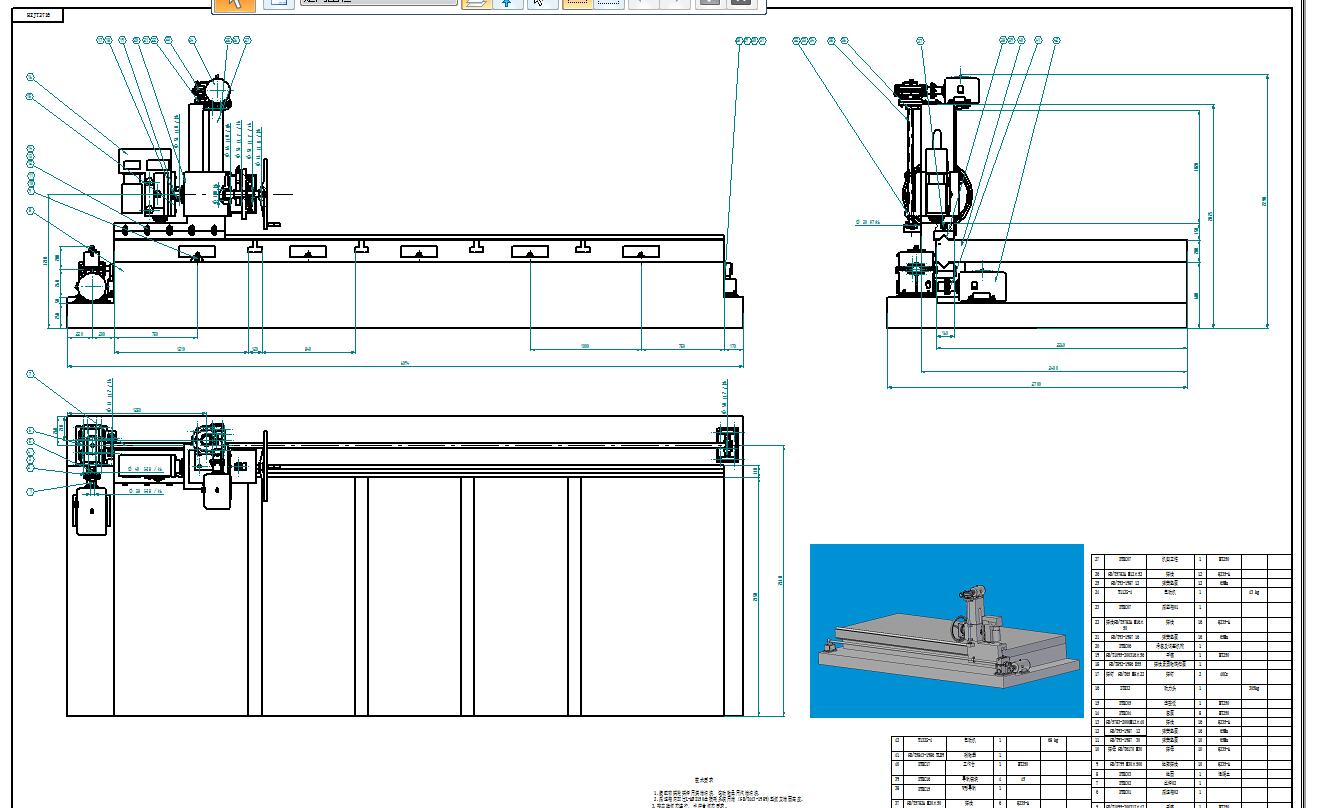Click the blue up-arrow toolbar button
The height and width of the screenshot is (808, 1318).
[507, 3]
